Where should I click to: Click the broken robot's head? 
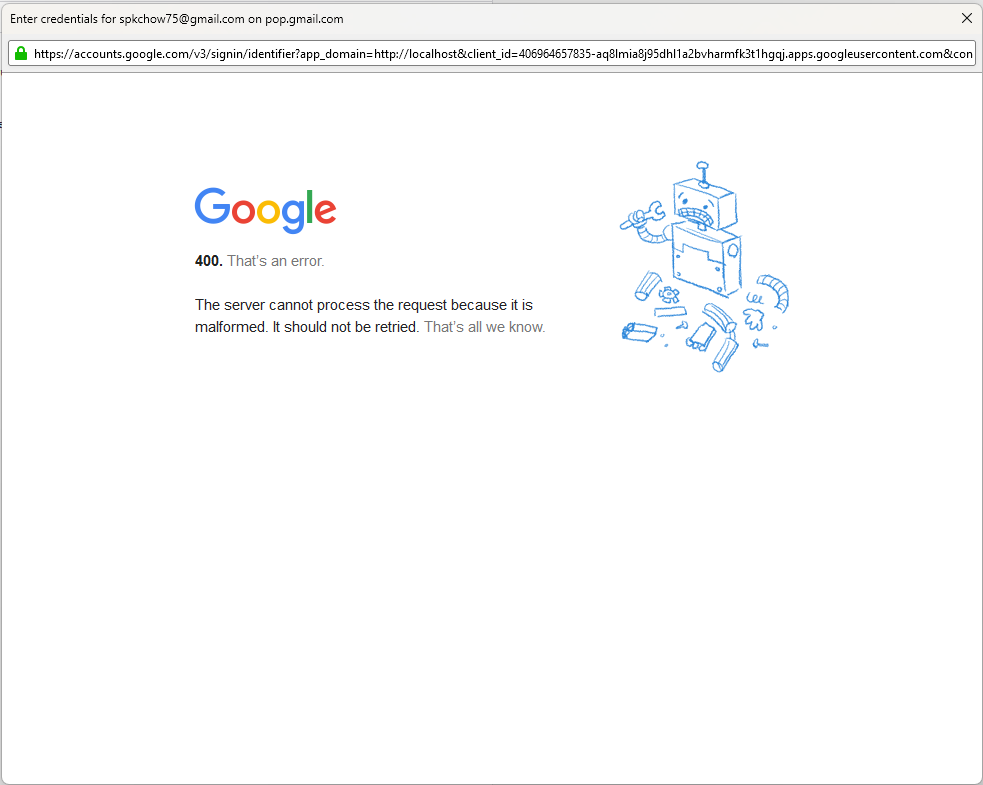coord(705,204)
